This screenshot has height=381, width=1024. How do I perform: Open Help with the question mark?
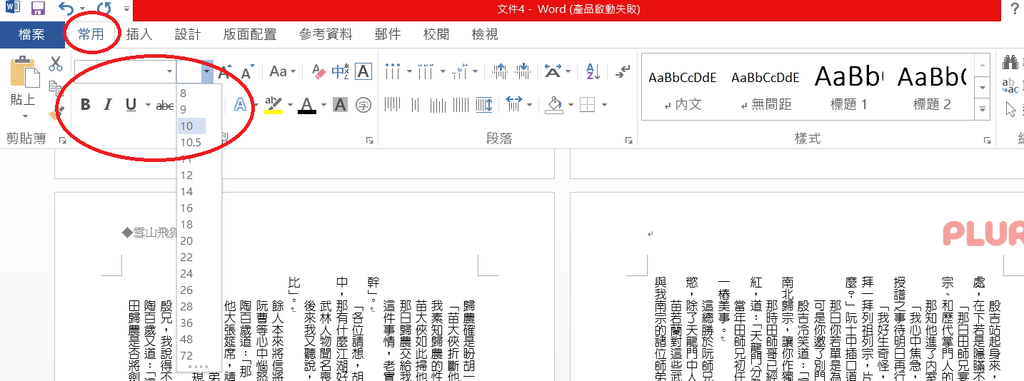click(x=1014, y=9)
